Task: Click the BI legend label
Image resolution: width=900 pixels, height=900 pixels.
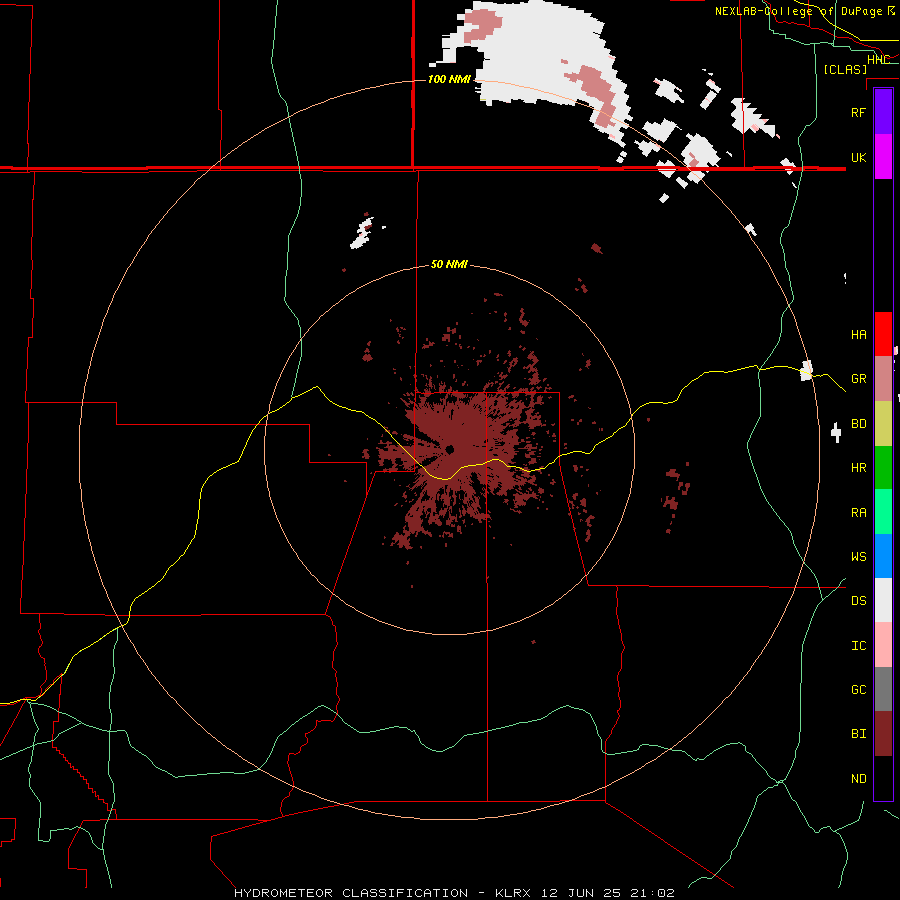Action: tap(858, 734)
